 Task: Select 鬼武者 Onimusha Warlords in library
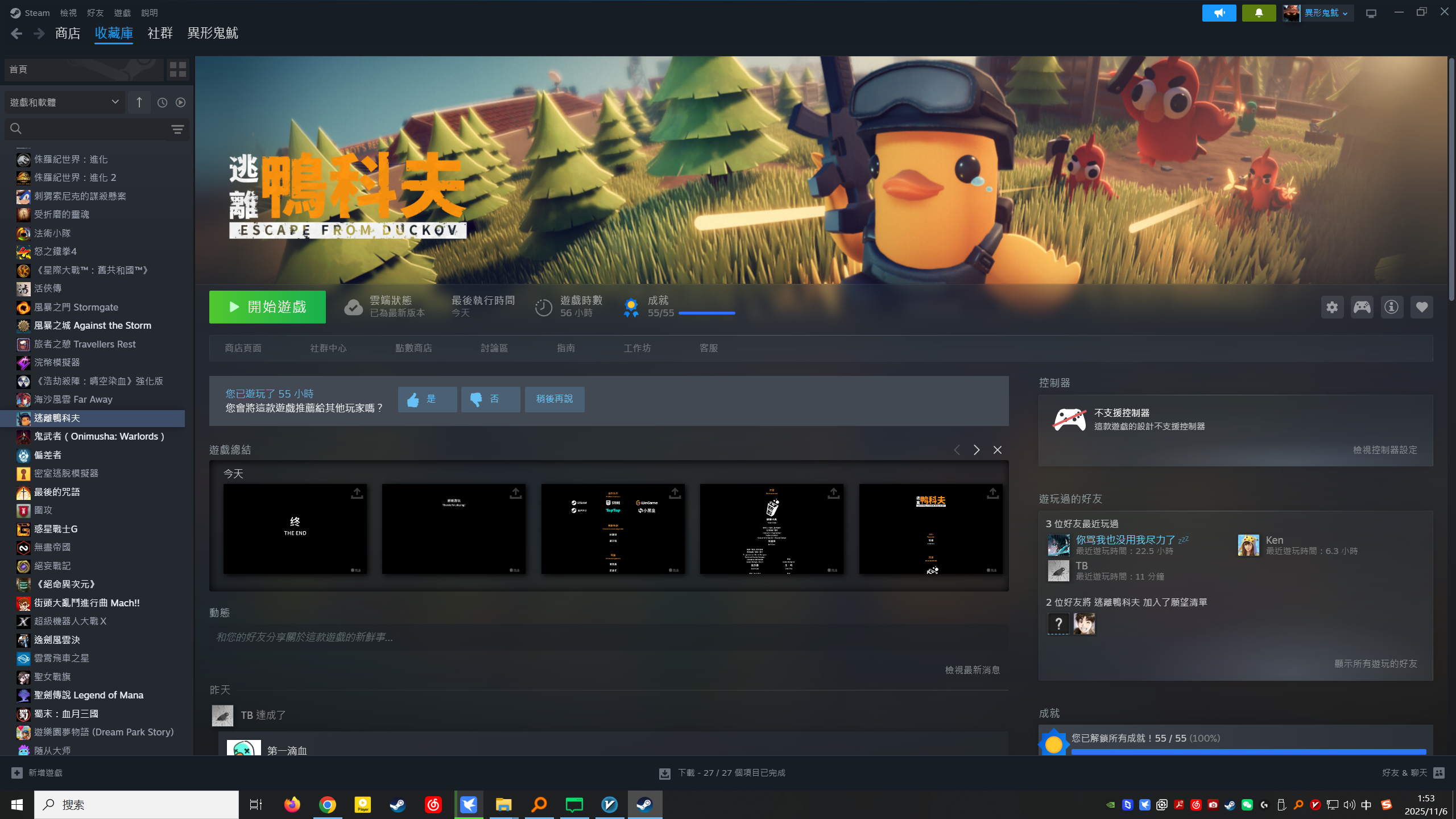point(99,436)
